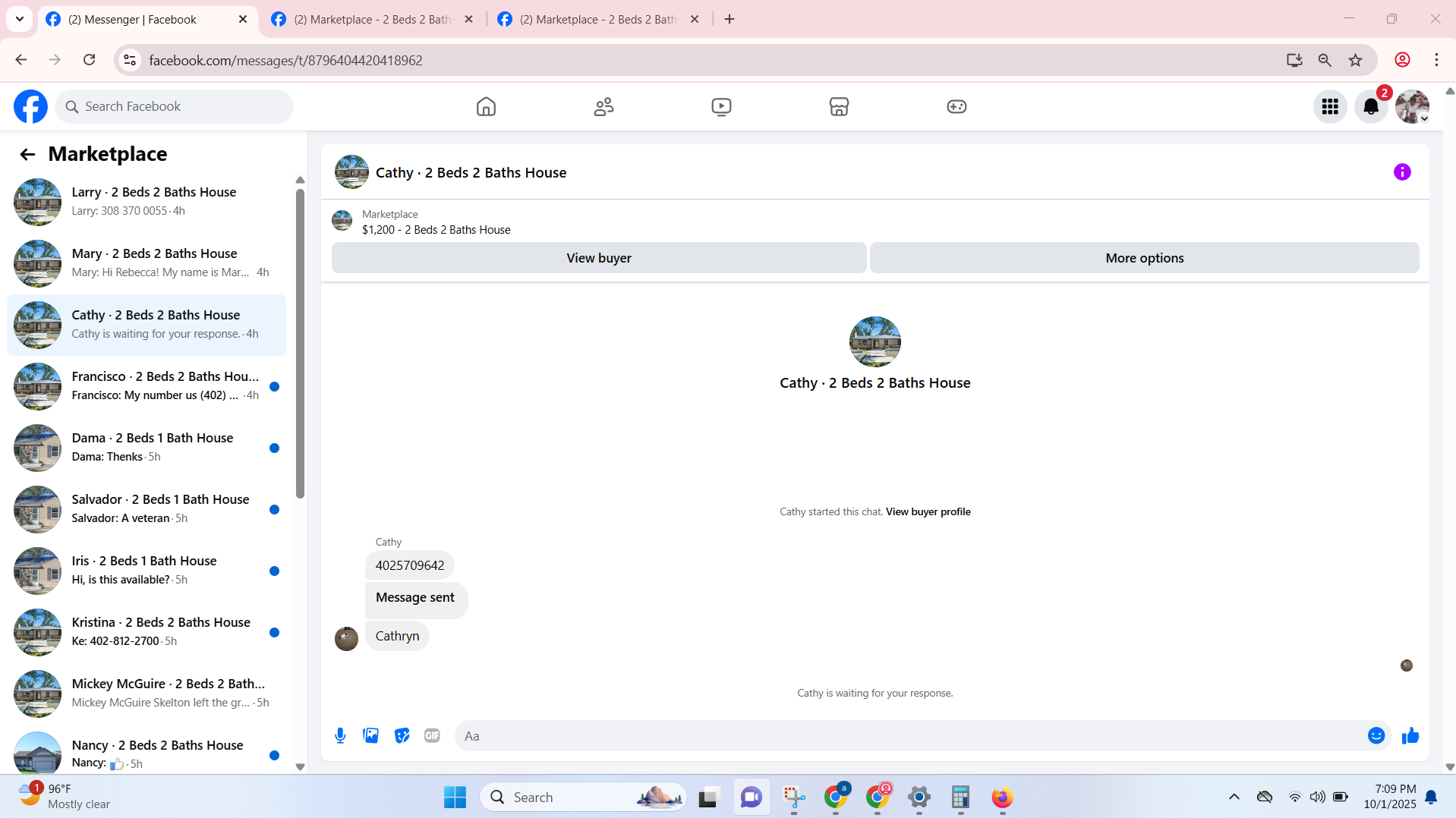Open Nancy's 2 Beds 2 Baths House chat
1456x818 pixels.
tap(147, 754)
